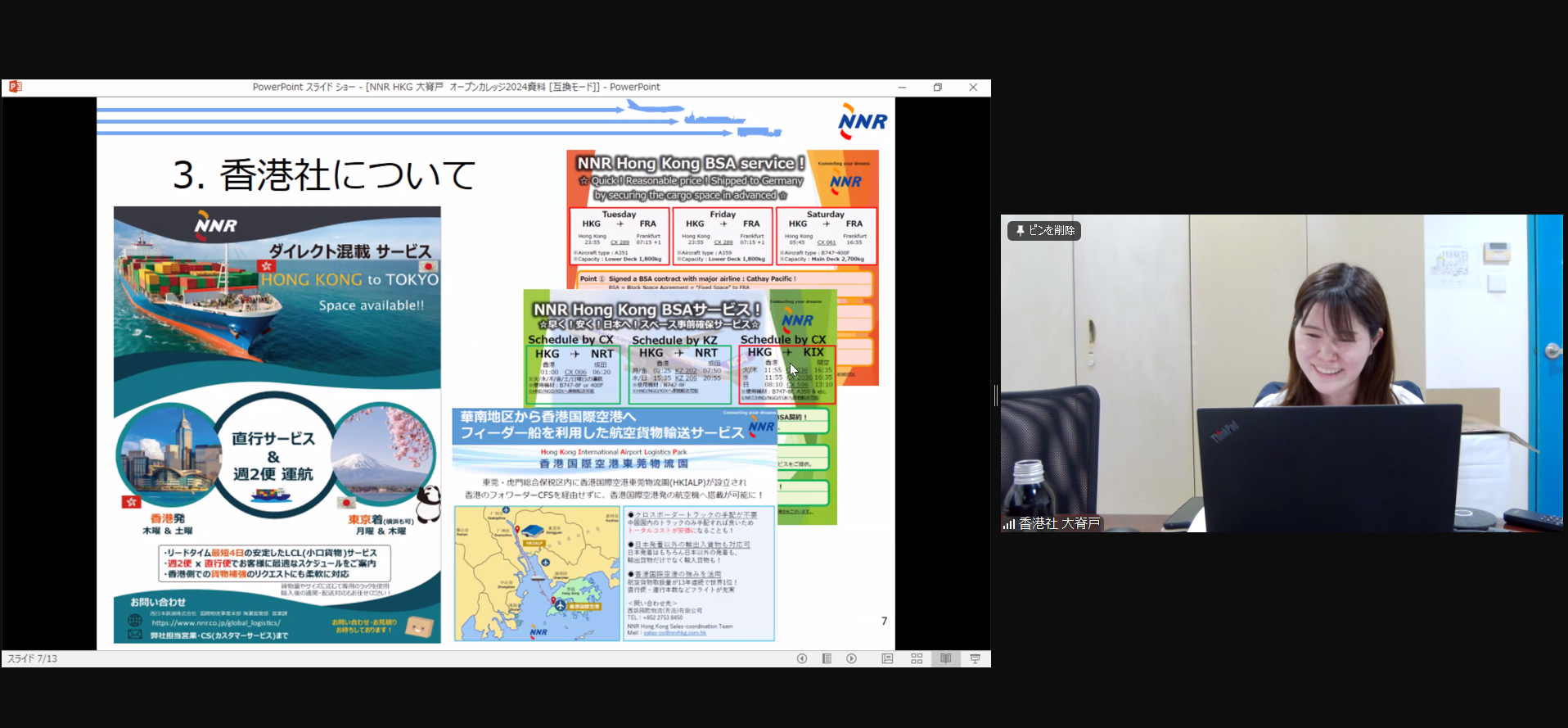Click the sales email link on the slide
This screenshot has width=1568, height=728.
point(674,633)
